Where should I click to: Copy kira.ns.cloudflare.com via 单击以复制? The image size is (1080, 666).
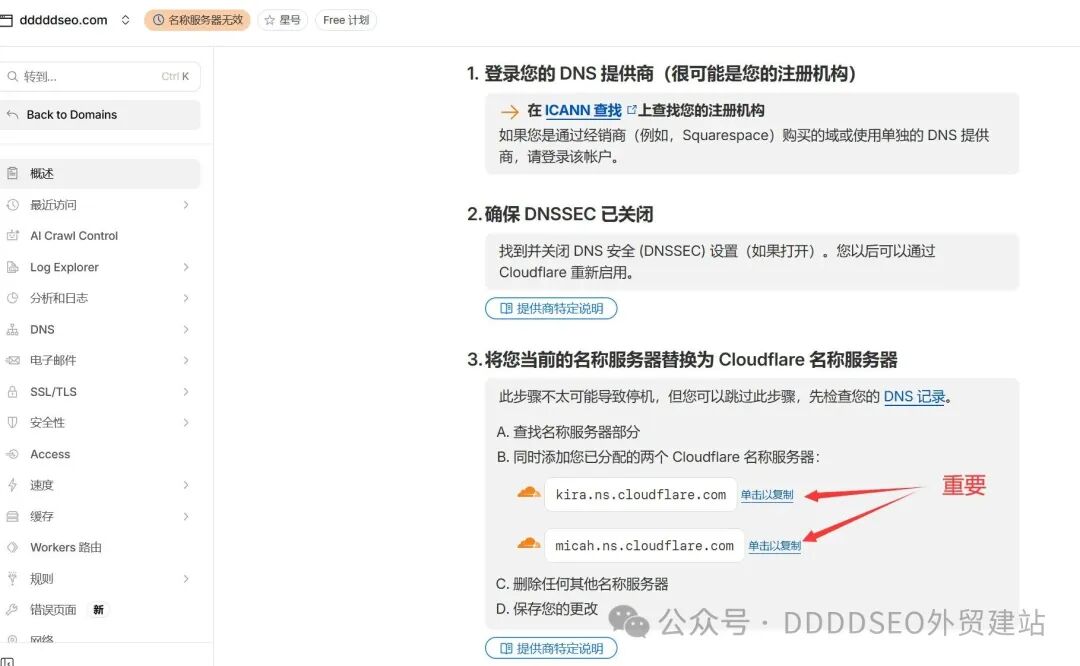coord(767,495)
